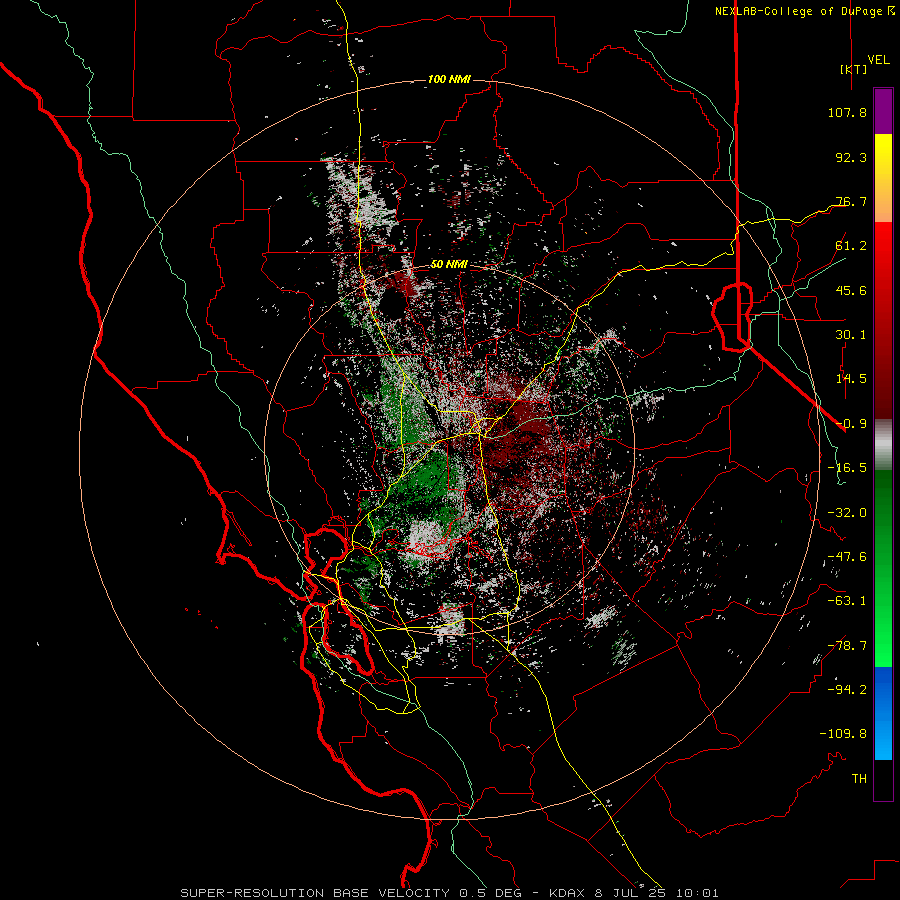The width and height of the screenshot is (900, 900).
Task: Click the -78.7 velocity scale value
Action: pyautogui.click(x=847, y=646)
